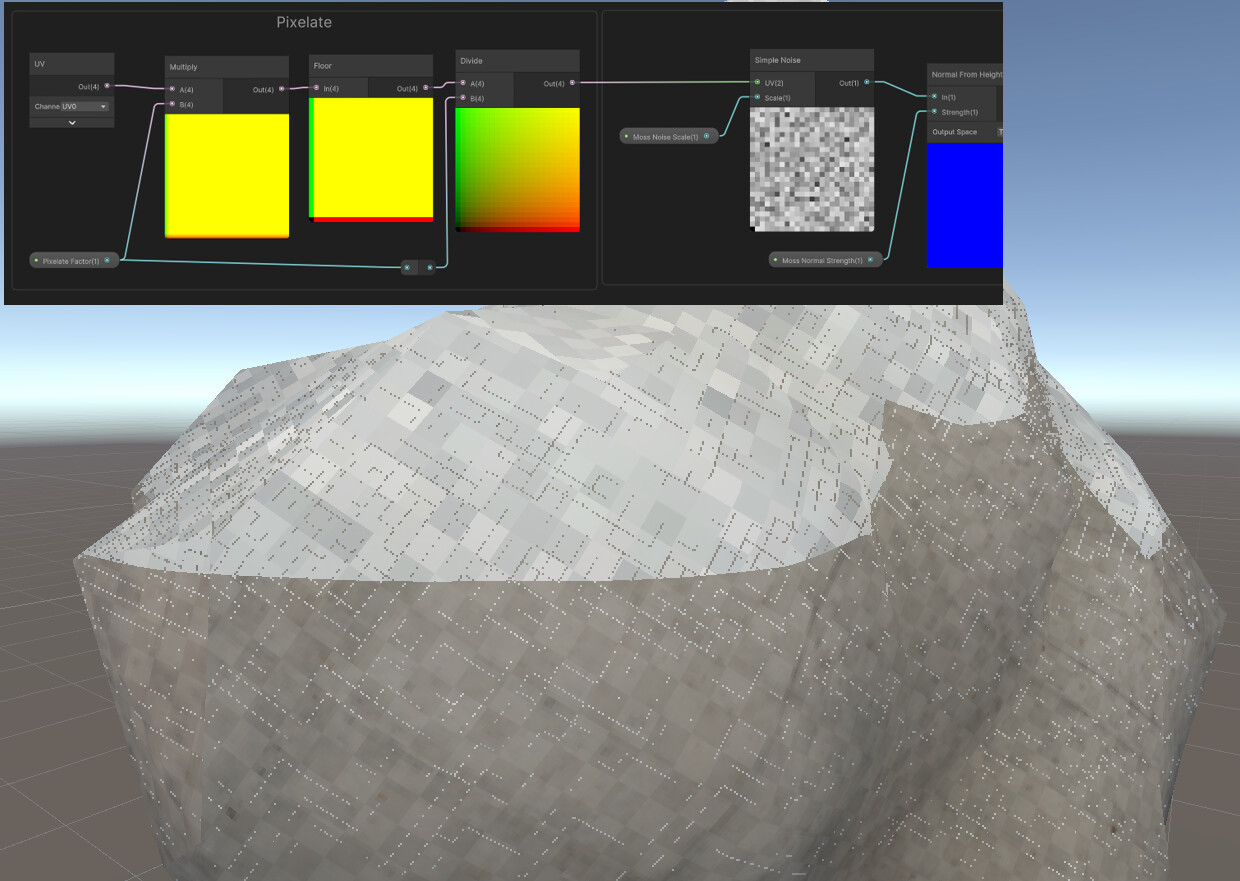Click the output port of the Pixelate Factor pill
This screenshot has height=881, width=1240.
108,260
